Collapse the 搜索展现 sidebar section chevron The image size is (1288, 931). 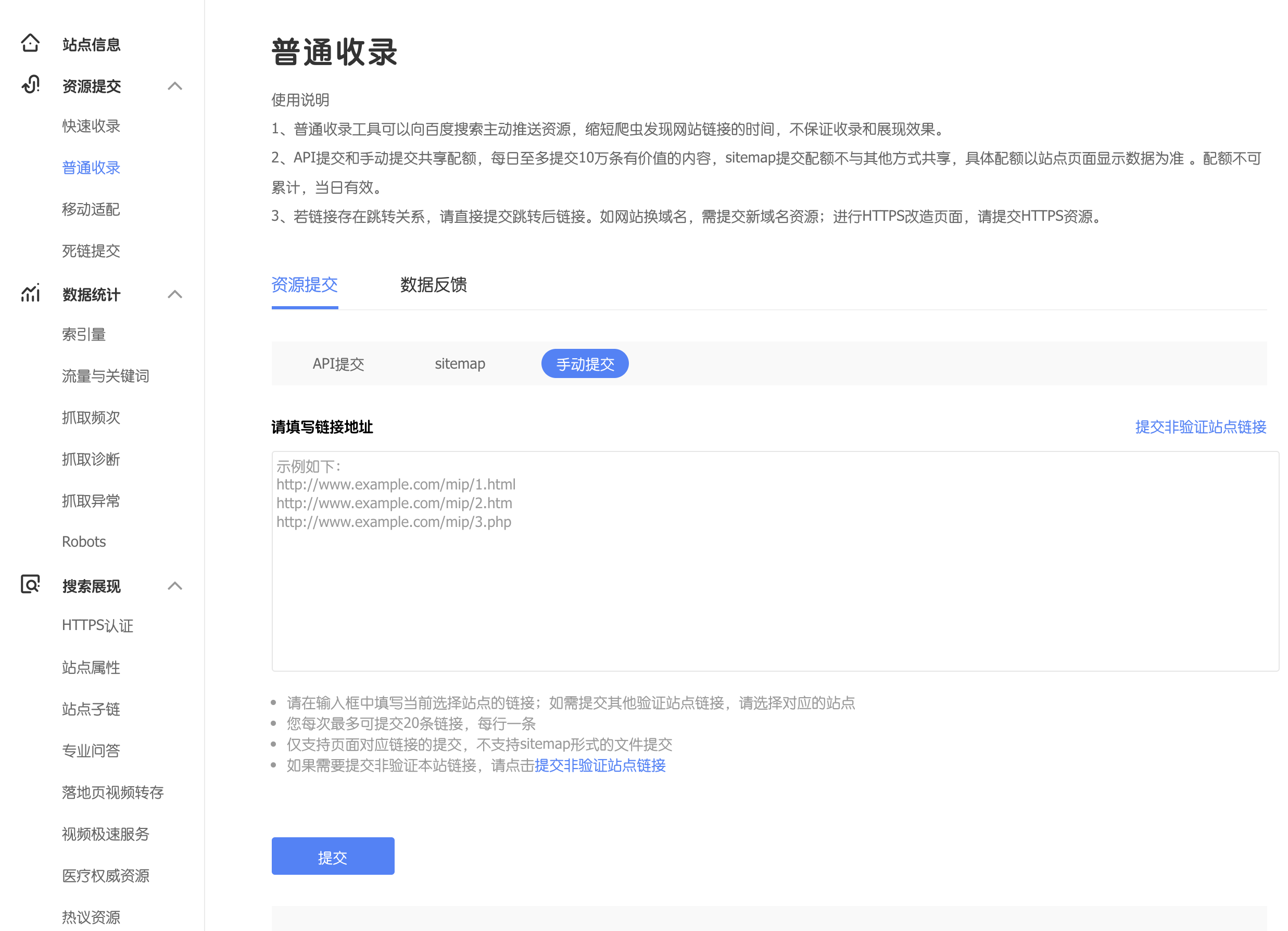click(175, 586)
